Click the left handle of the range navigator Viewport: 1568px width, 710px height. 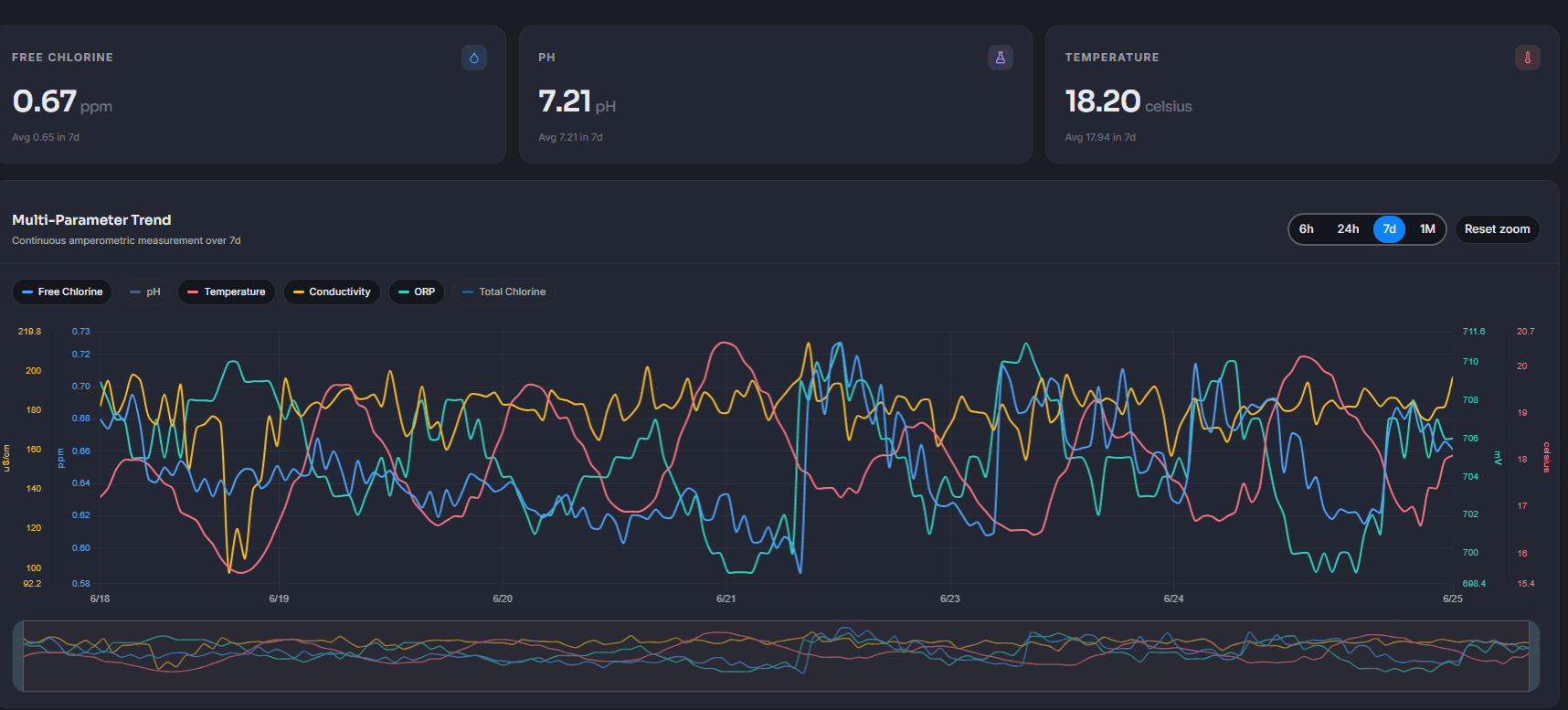coord(18,656)
